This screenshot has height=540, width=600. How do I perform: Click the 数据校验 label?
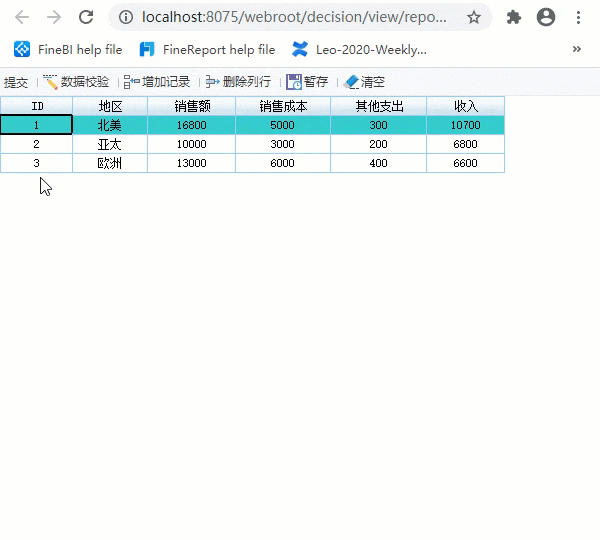[x=85, y=82]
